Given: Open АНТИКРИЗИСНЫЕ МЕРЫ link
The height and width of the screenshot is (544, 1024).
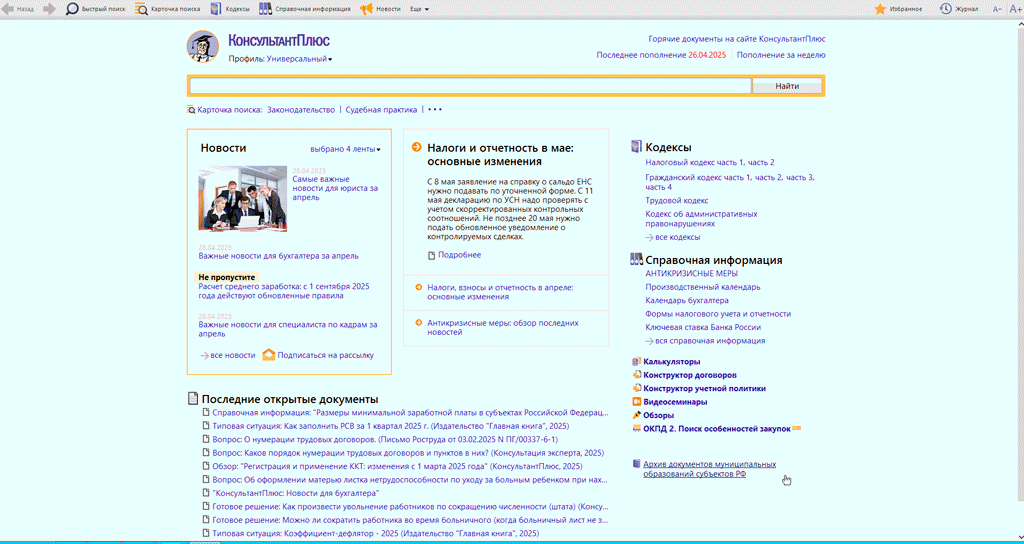Looking at the screenshot, I should coord(692,273).
